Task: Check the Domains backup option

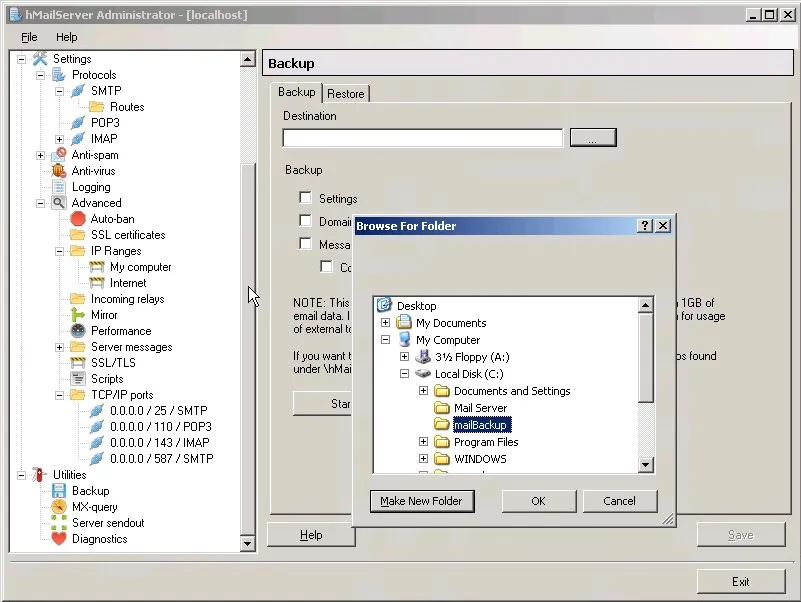Action: (306, 221)
